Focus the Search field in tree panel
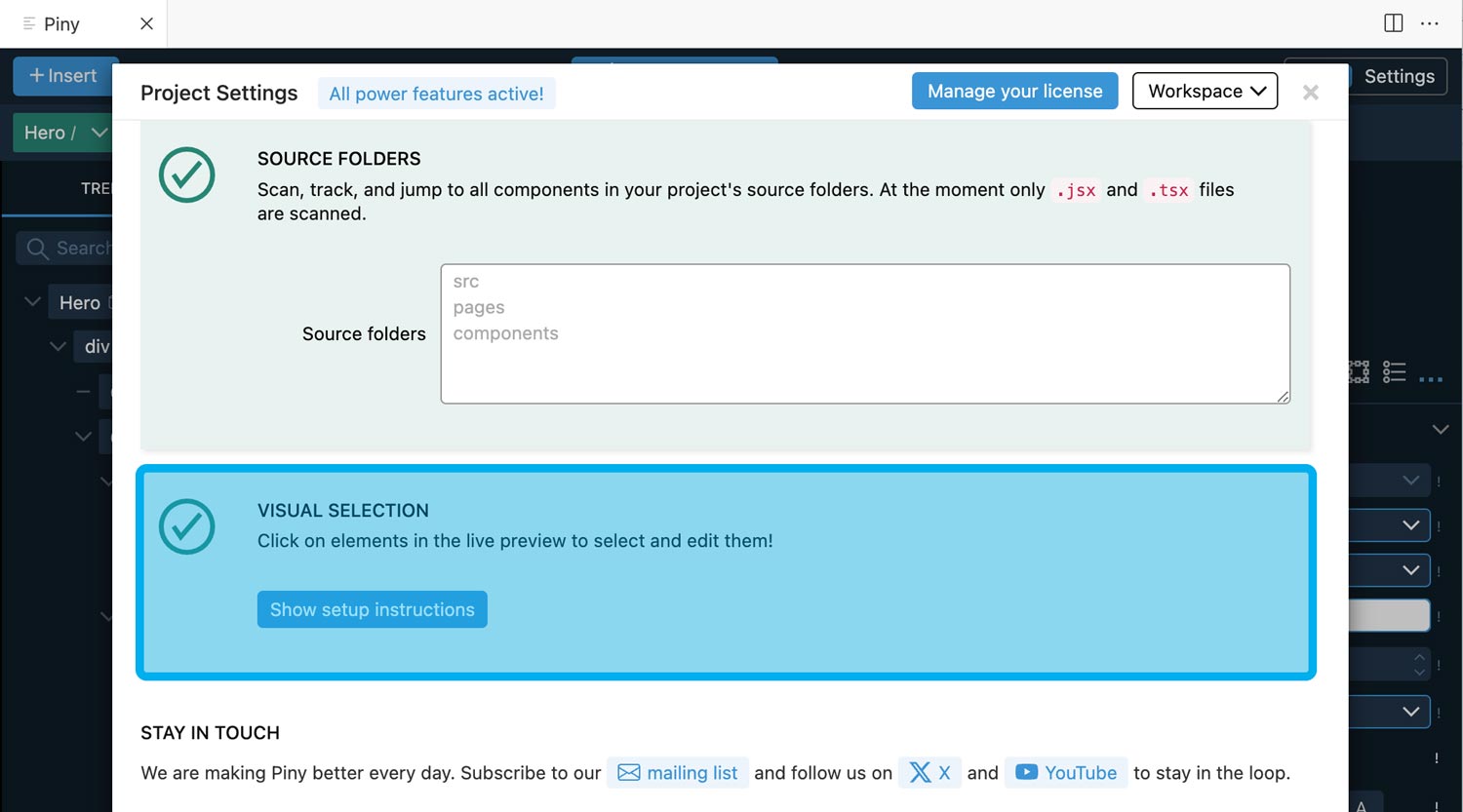 (66, 249)
